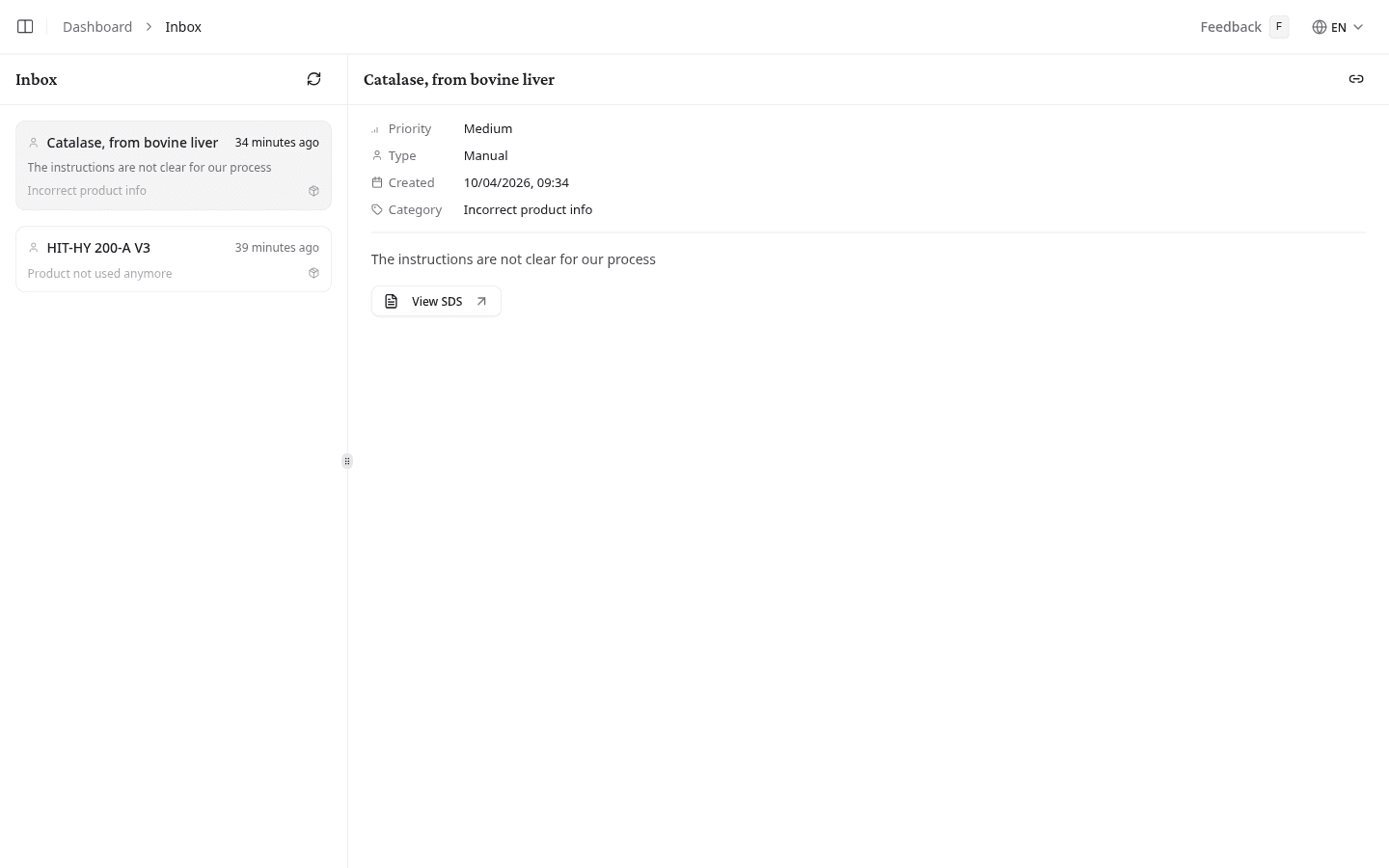Click the calendar icon next to Created
This screenshot has width=1389, height=868.
(x=377, y=182)
